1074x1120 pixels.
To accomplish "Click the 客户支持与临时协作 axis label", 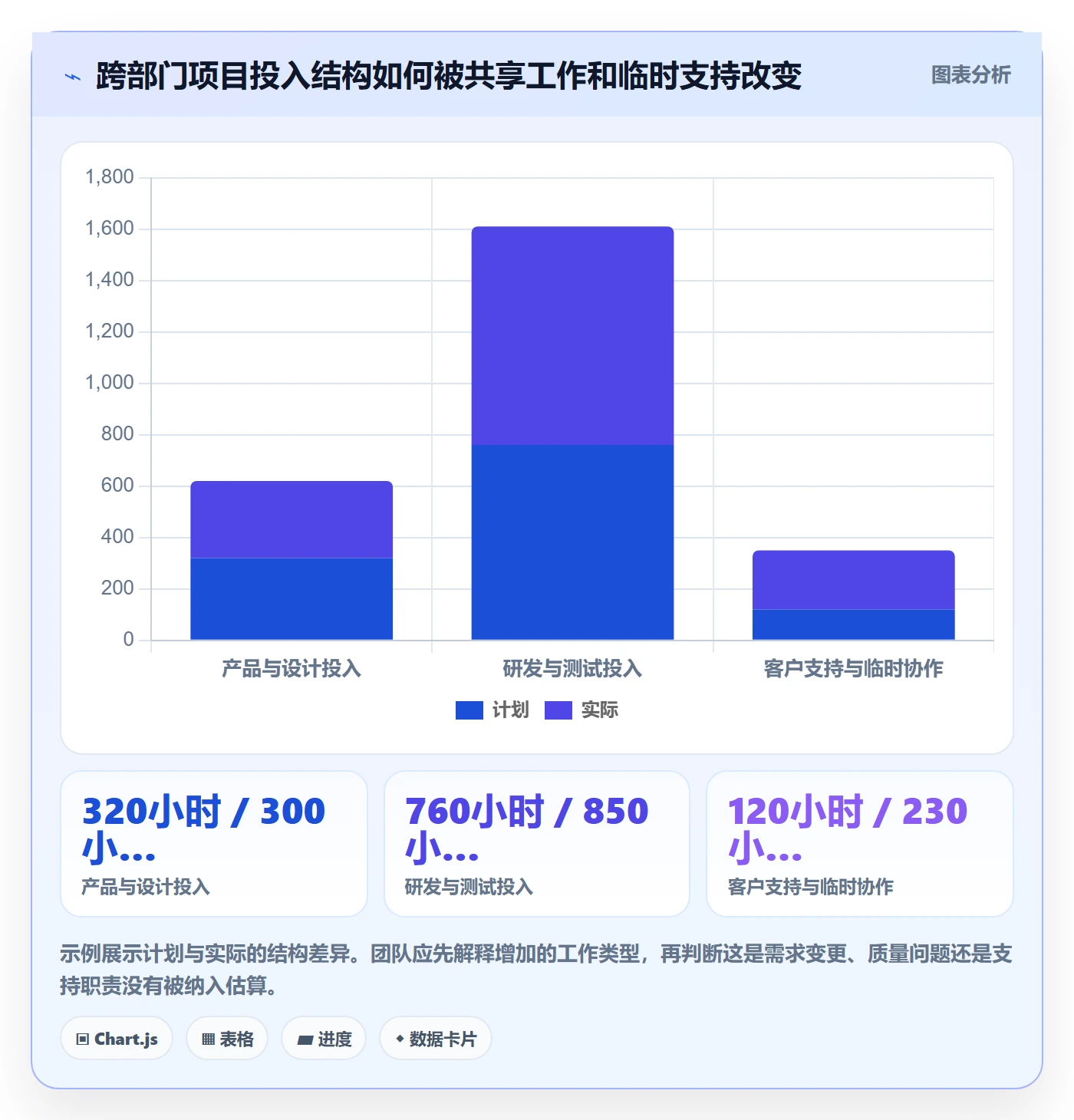I will click(x=853, y=669).
